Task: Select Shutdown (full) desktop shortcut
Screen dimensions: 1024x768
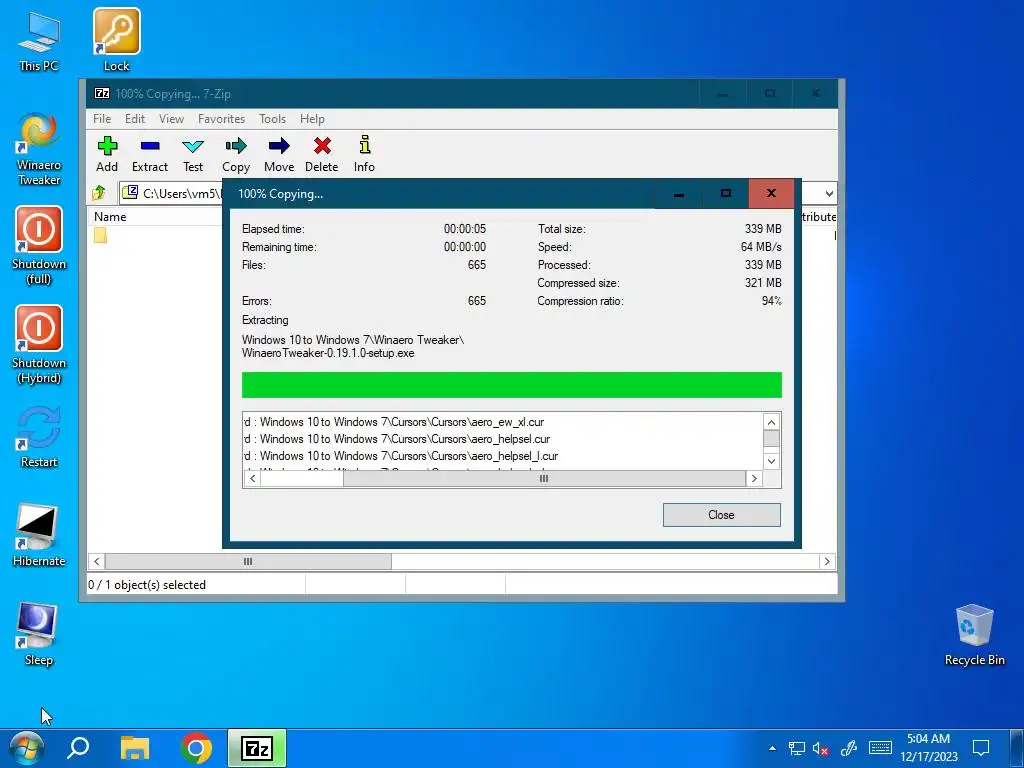Action: click(39, 246)
